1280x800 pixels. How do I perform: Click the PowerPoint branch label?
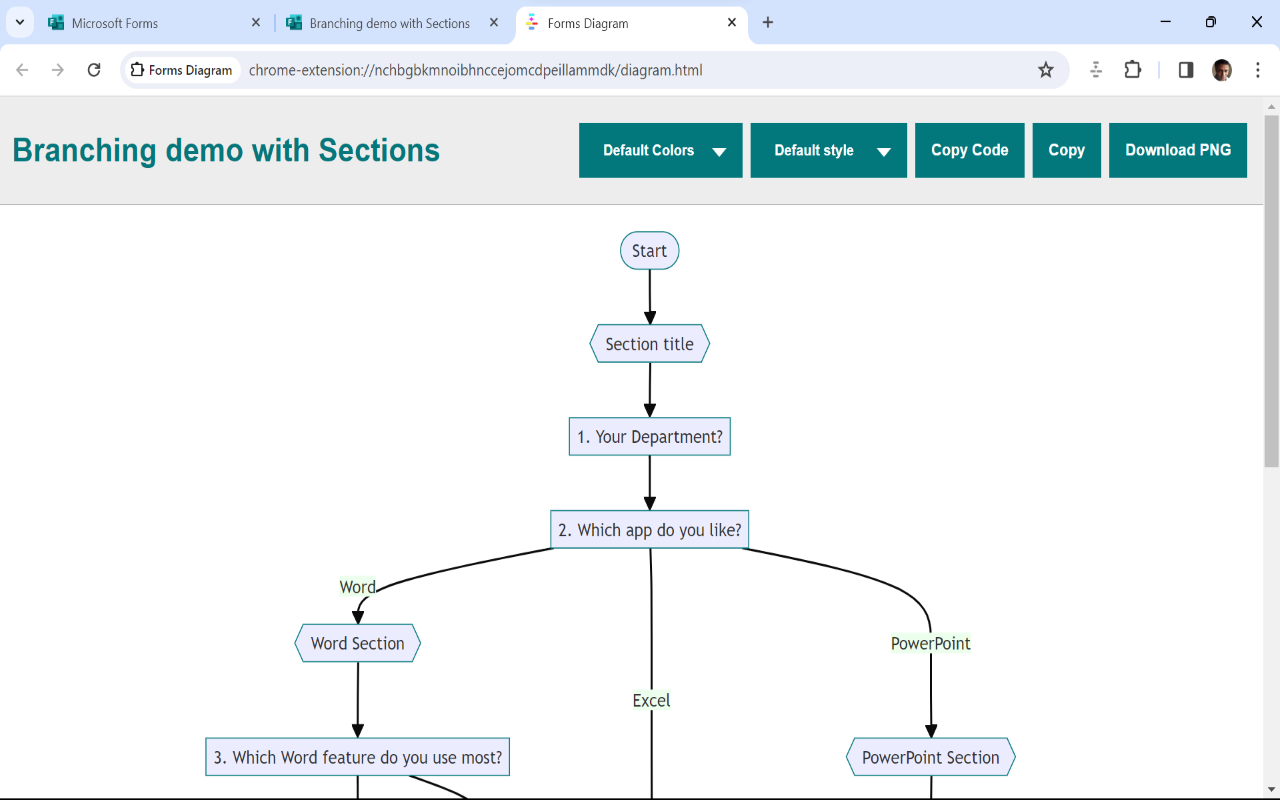pyautogui.click(x=931, y=643)
